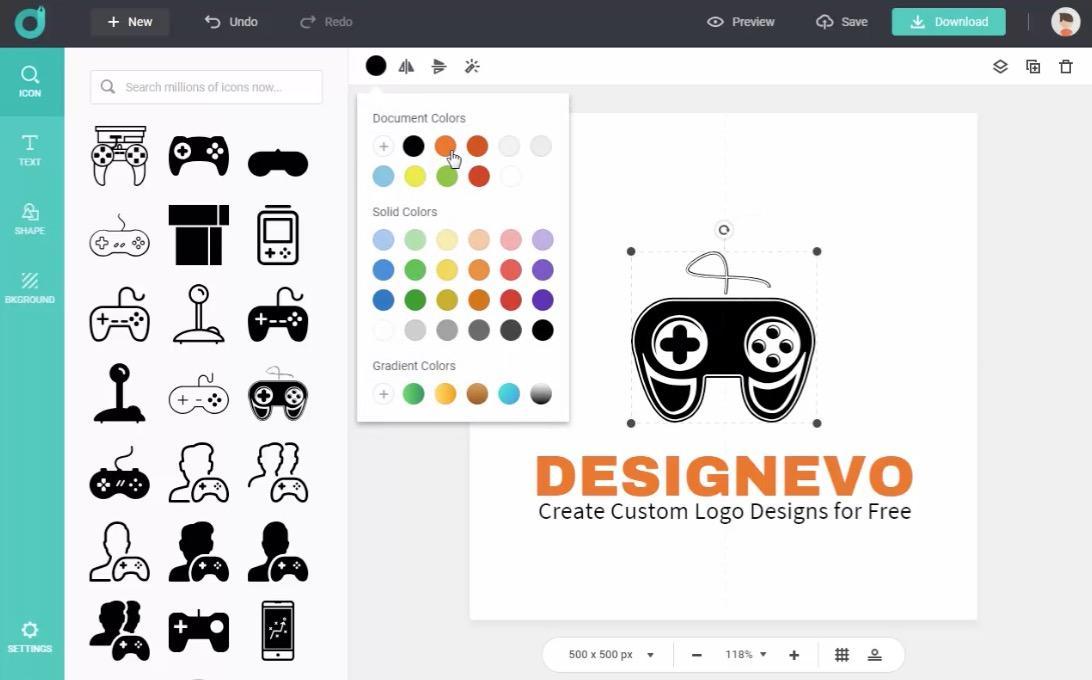This screenshot has height=680, width=1092.
Task: Open the Text panel in the sidebar
Action: click(x=30, y=150)
